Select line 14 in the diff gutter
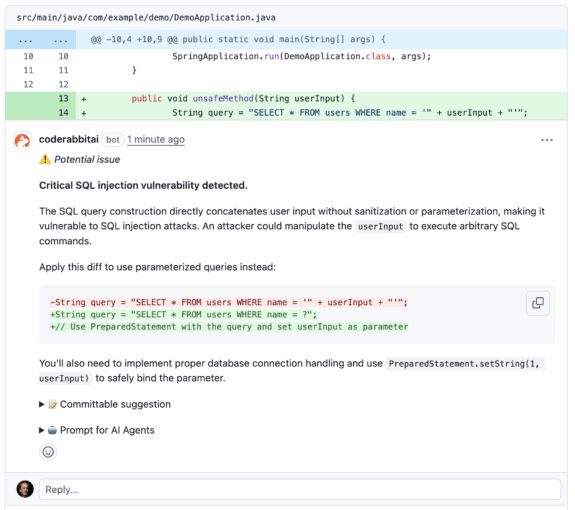575x510 pixels. click(x=63, y=113)
